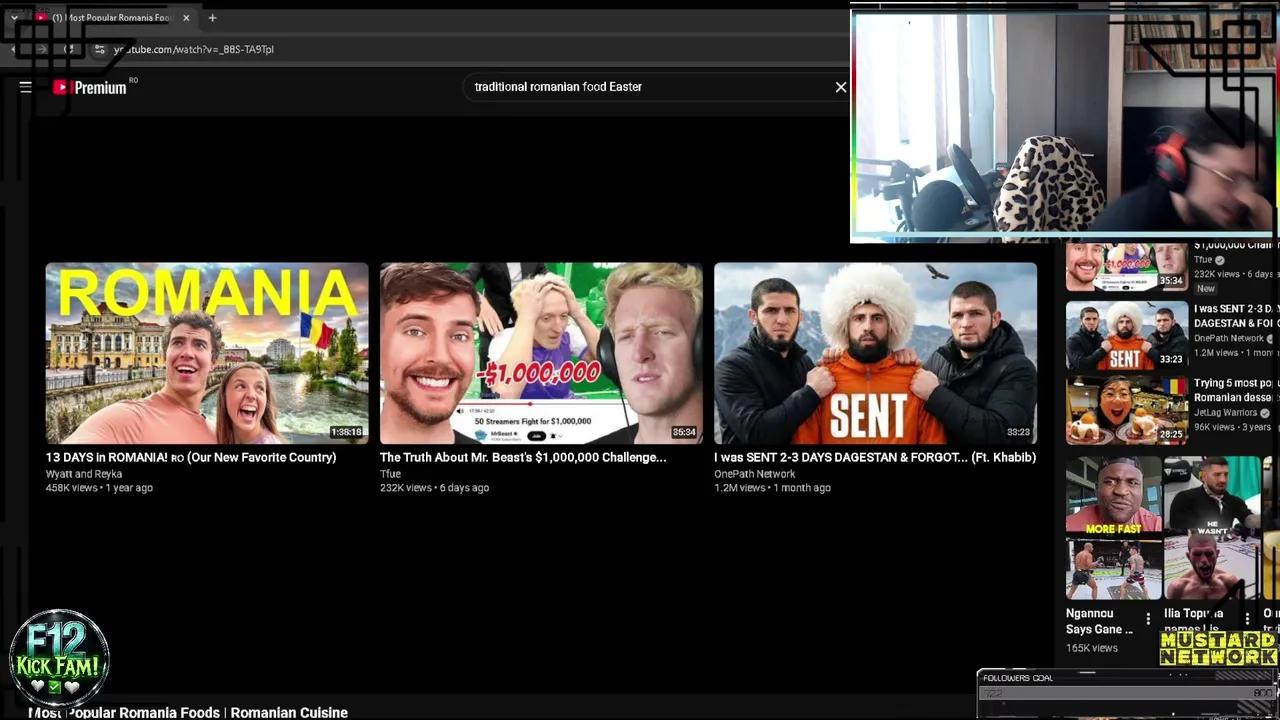The width and height of the screenshot is (1280, 720).
Task: Click the browser forward arrow
Action: tap(40, 49)
